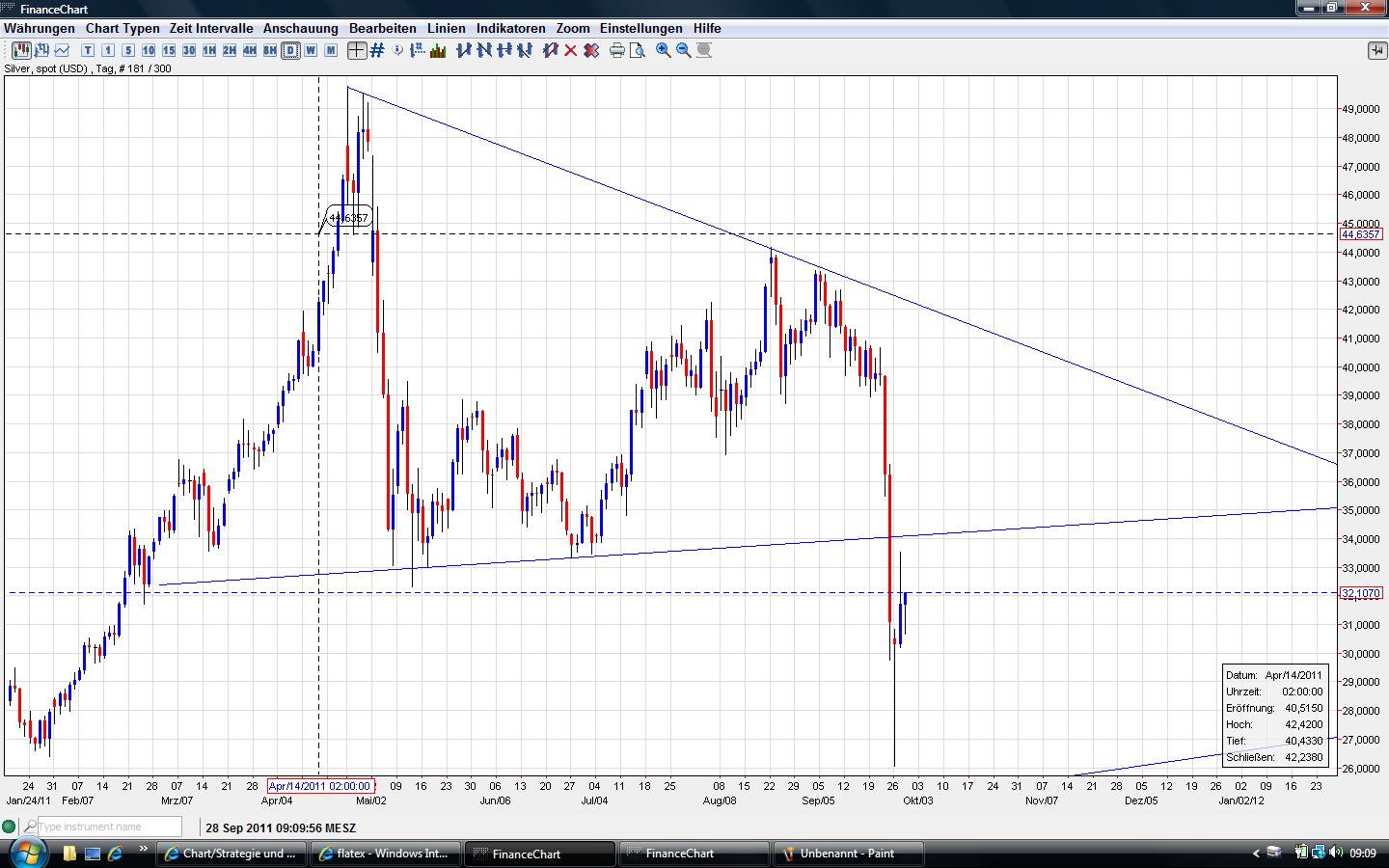Open the Linien menu
Viewport: 1389px width, 868px height.
(447, 28)
